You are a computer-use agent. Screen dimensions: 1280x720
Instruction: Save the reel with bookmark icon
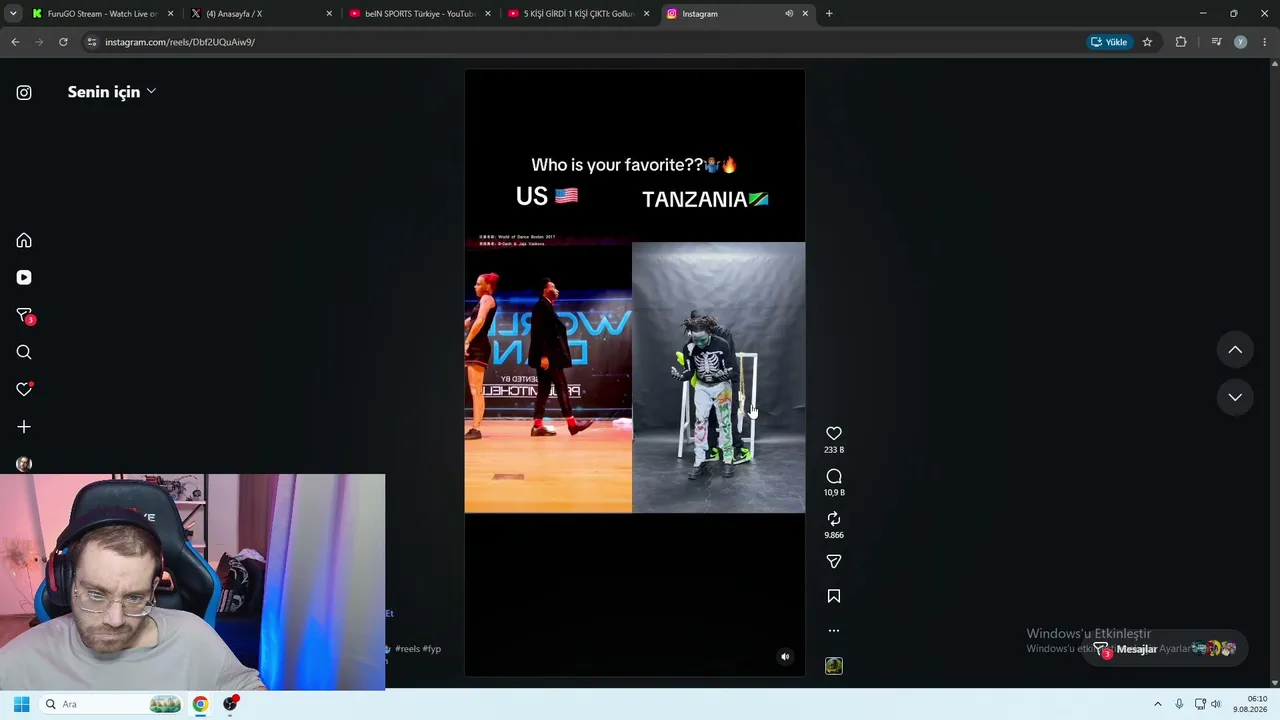tap(834, 596)
